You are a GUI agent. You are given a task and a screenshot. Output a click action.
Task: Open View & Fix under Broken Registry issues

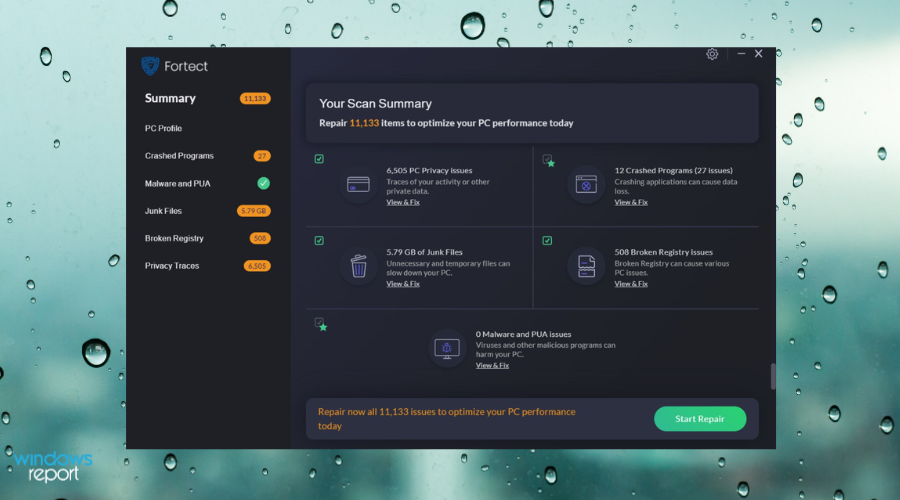pyautogui.click(x=631, y=284)
